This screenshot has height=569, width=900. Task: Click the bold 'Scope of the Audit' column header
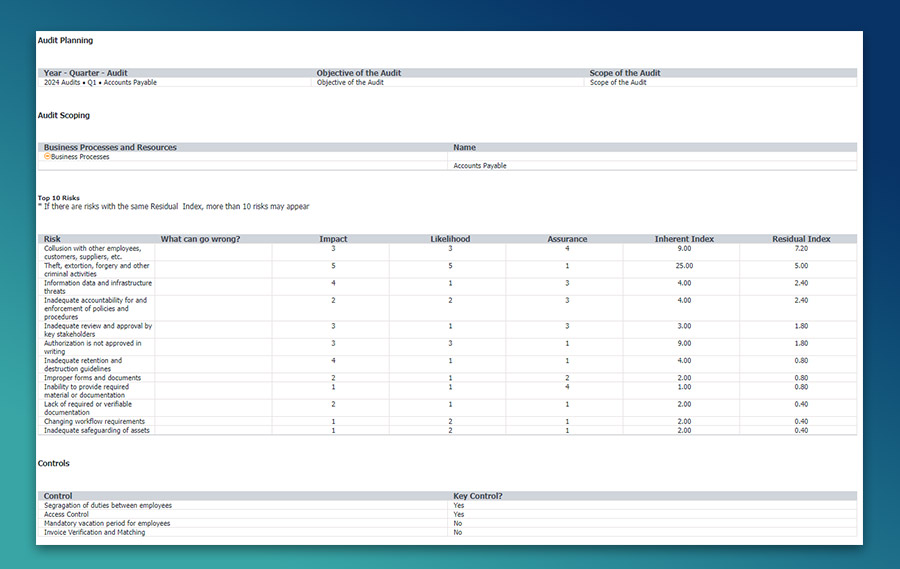(x=624, y=73)
